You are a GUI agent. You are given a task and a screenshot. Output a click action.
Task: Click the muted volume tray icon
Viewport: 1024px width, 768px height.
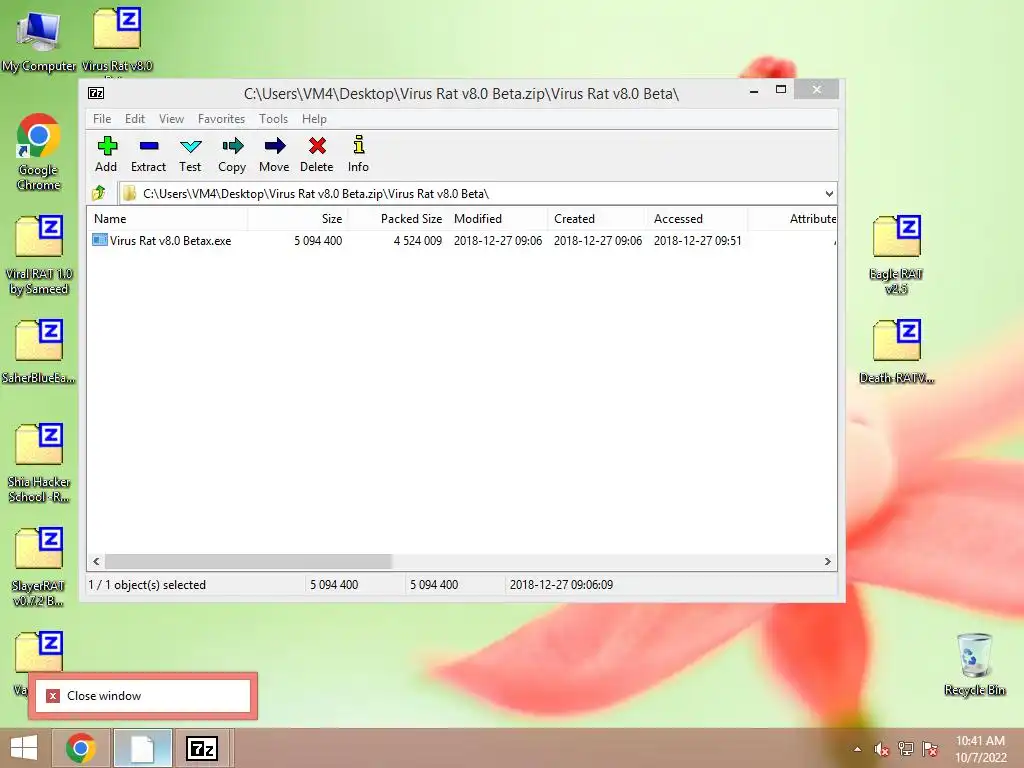(881, 749)
